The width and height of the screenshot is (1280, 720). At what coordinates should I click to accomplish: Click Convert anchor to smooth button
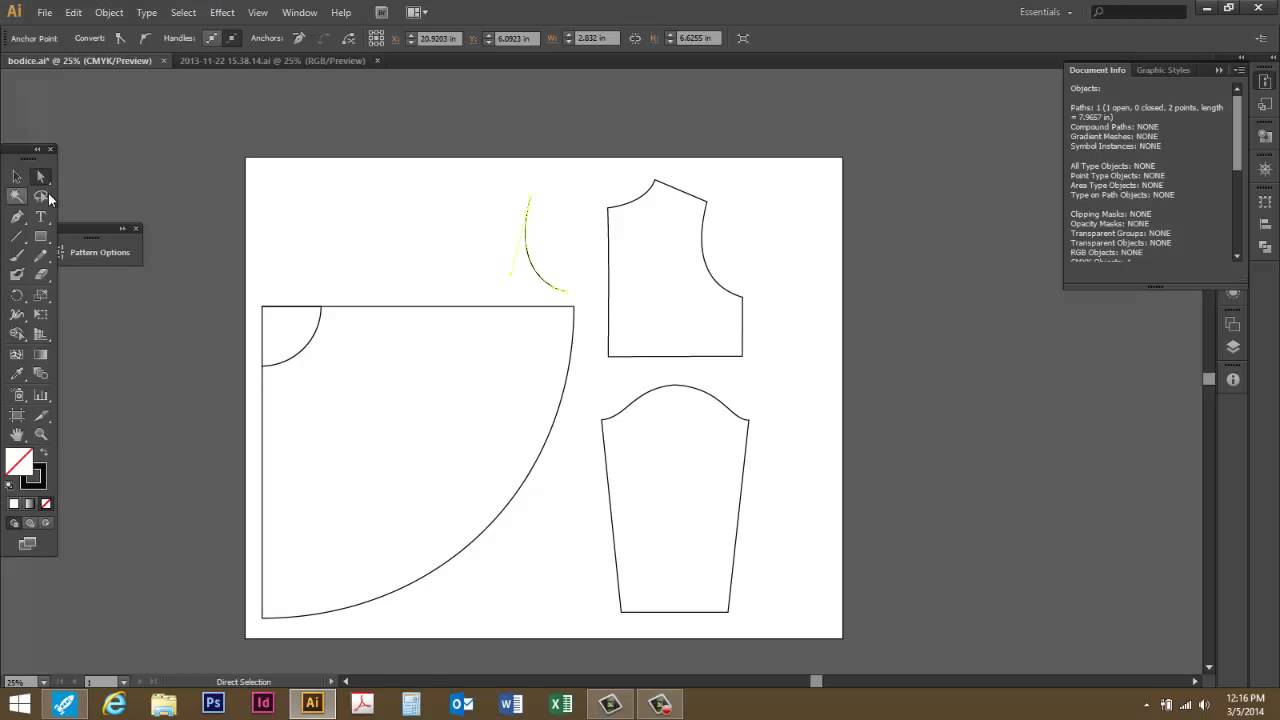click(145, 38)
